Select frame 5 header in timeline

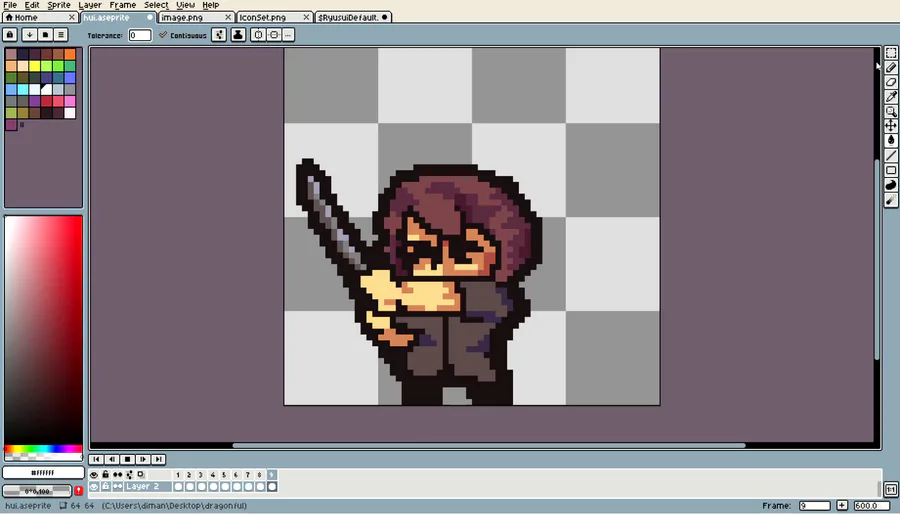click(224, 475)
